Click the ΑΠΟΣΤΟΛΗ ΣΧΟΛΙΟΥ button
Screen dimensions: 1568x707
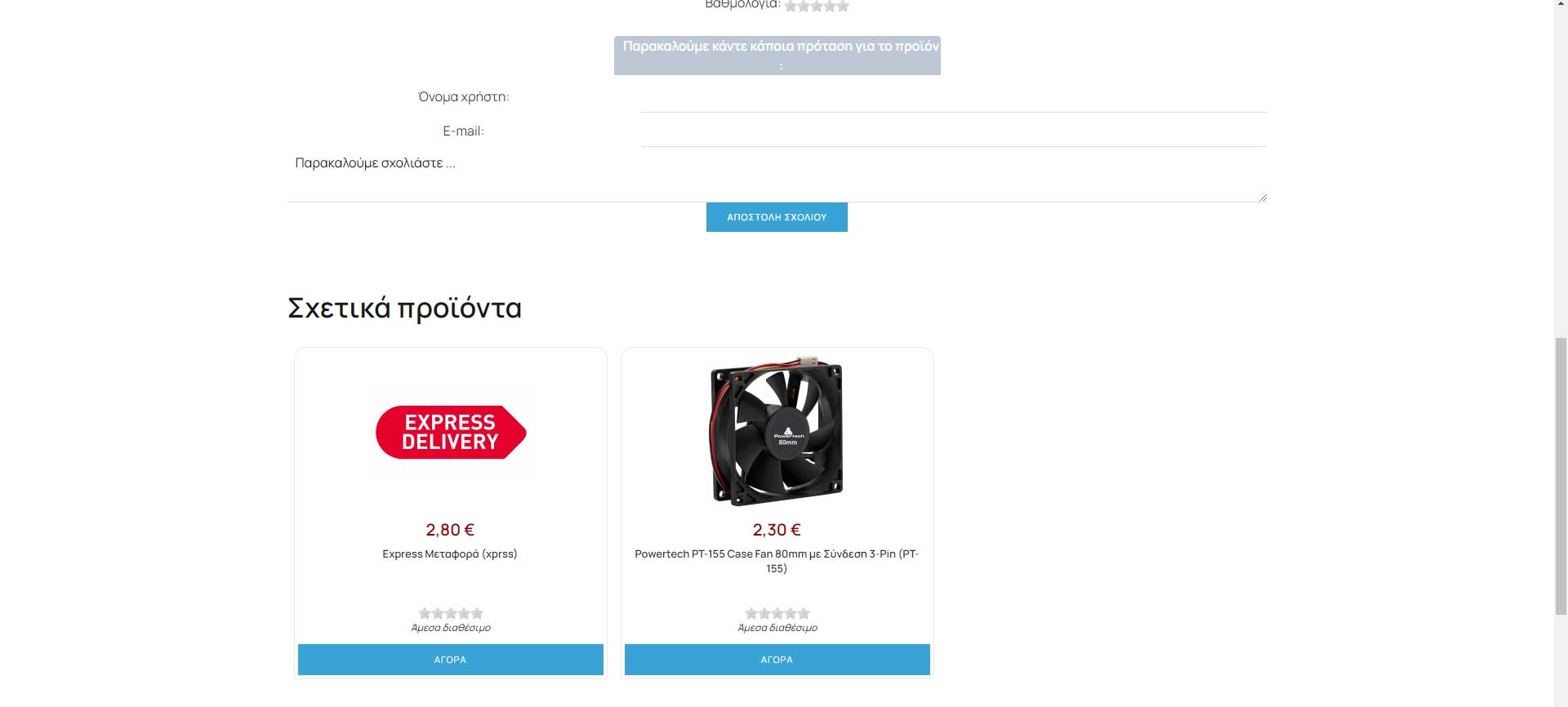777,217
